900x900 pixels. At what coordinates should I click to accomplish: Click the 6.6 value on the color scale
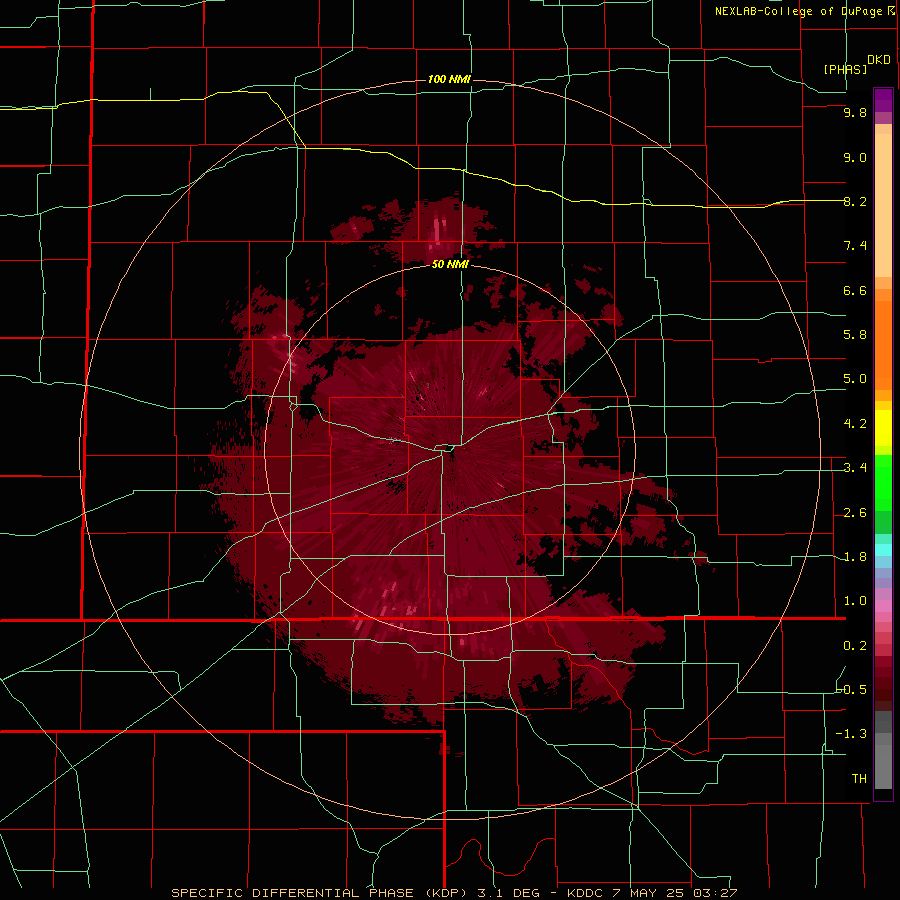855,290
